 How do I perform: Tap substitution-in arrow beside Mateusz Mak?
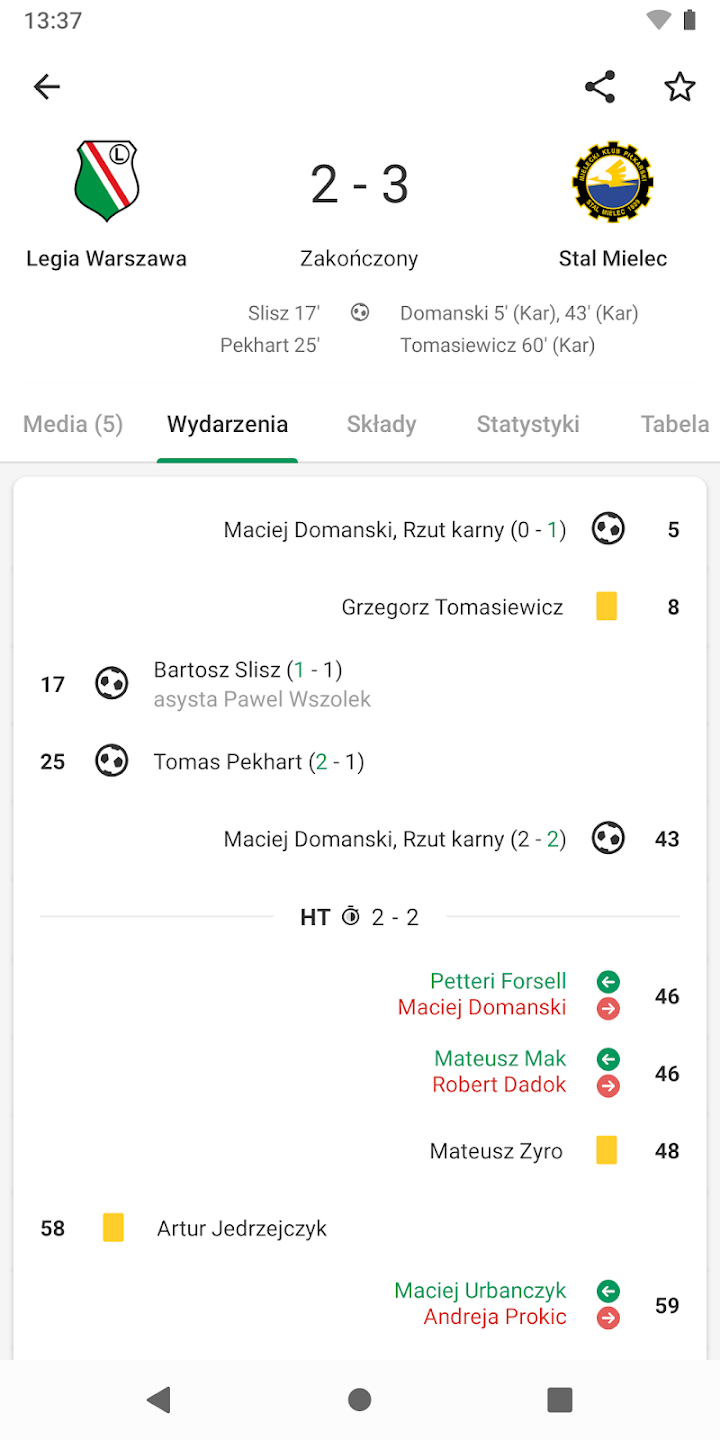click(608, 1059)
